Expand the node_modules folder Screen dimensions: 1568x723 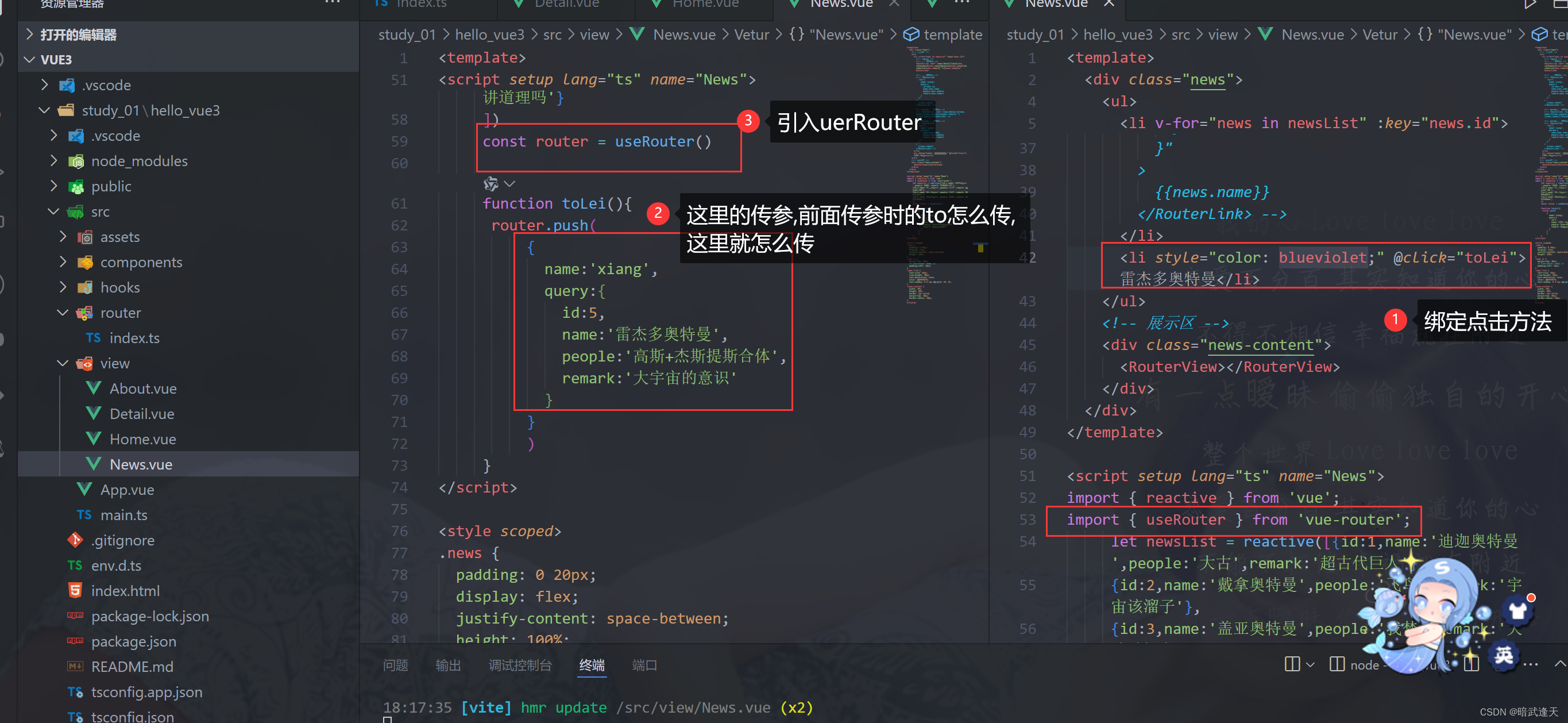pos(53,161)
